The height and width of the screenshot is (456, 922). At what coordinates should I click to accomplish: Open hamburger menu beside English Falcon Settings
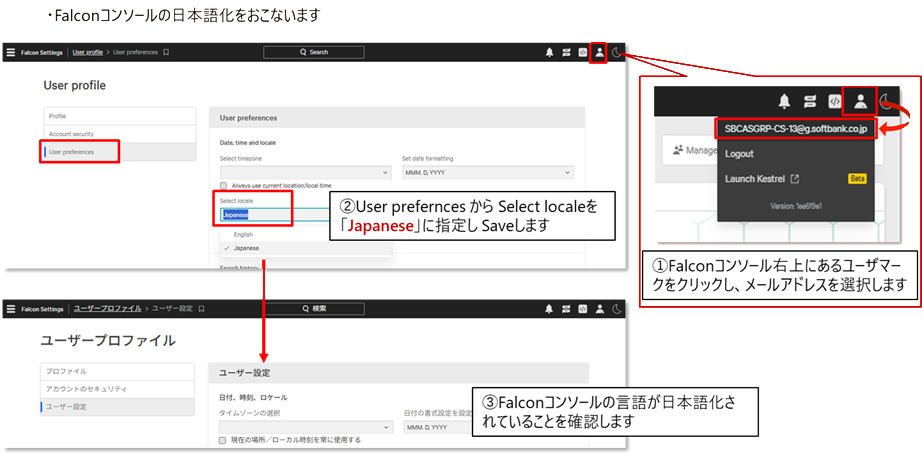pyautogui.click(x=11, y=52)
